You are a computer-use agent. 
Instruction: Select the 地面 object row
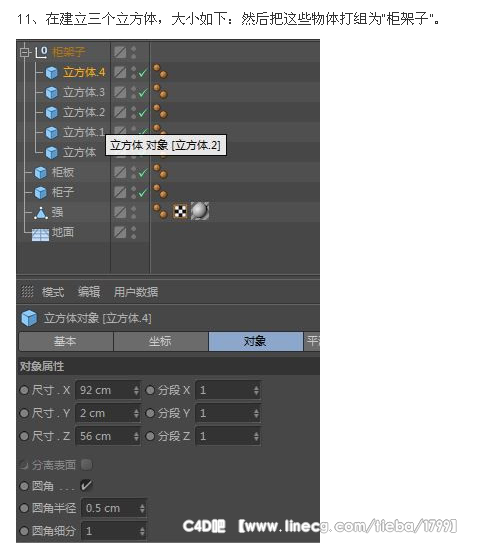point(63,232)
